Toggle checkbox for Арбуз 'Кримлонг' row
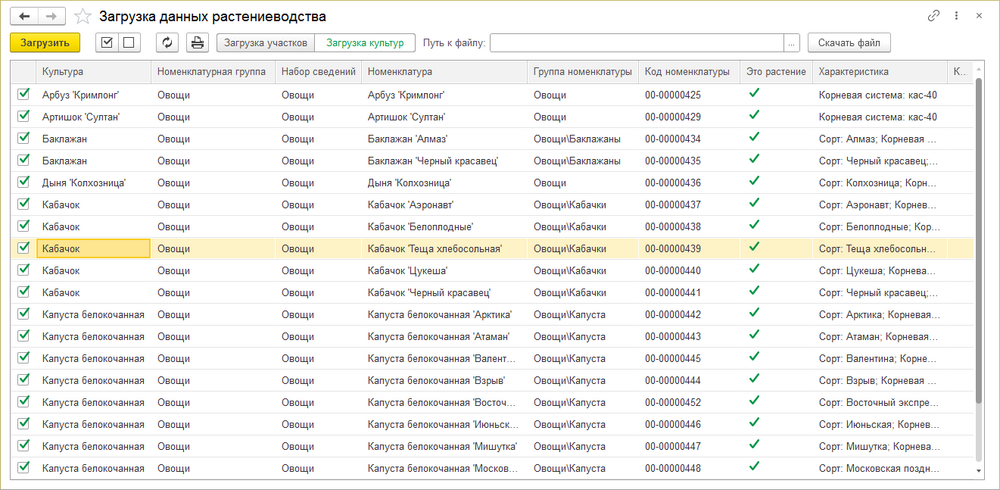The width and height of the screenshot is (1000, 490). 24,94
